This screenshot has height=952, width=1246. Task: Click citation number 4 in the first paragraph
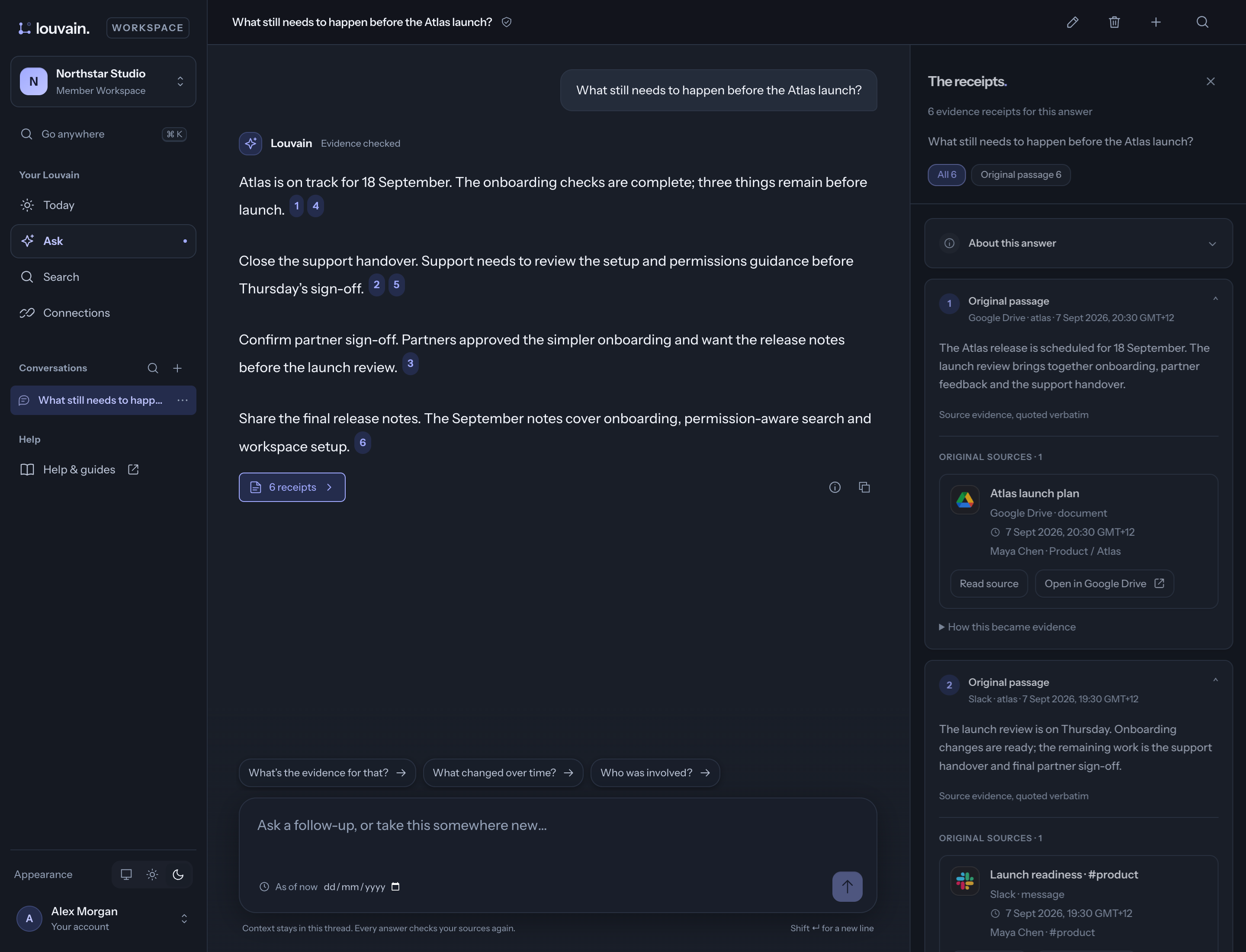point(315,206)
